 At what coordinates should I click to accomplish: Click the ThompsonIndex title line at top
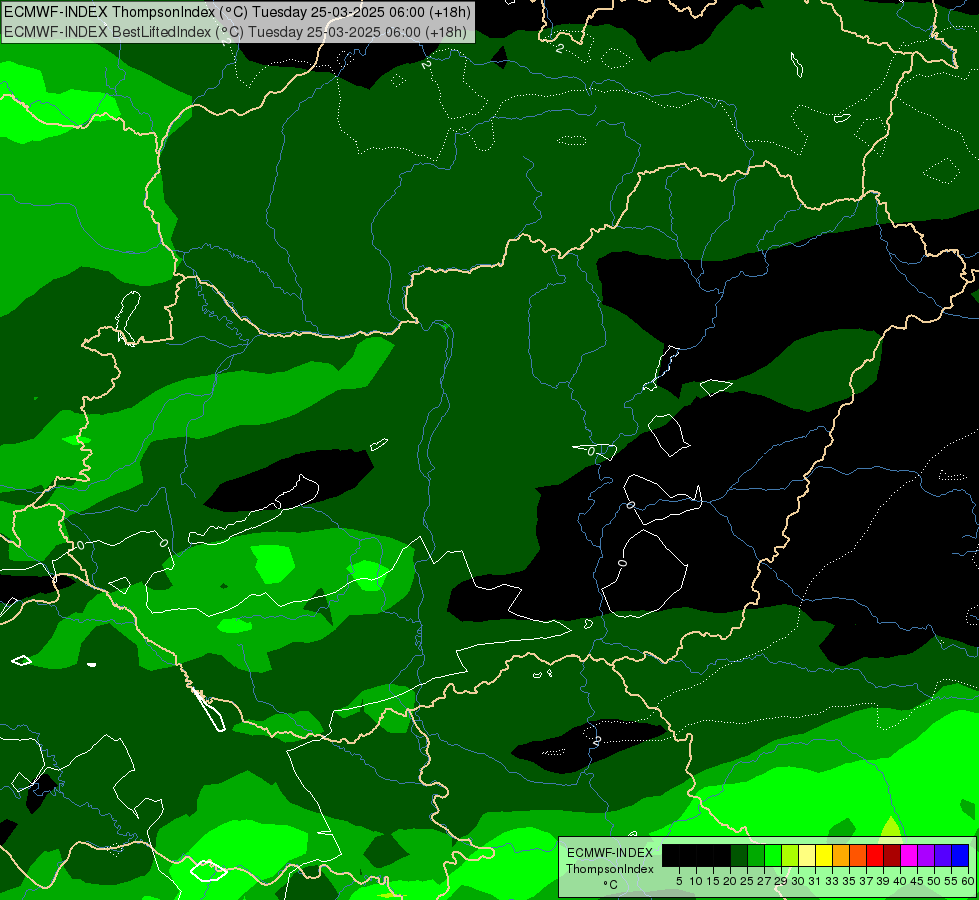pyautogui.click(x=237, y=11)
